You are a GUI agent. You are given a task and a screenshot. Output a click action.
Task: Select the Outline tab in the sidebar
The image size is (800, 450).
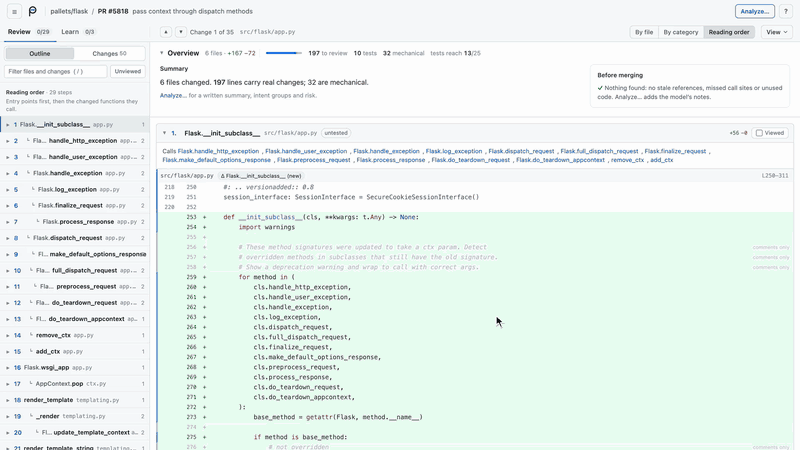[39, 54]
